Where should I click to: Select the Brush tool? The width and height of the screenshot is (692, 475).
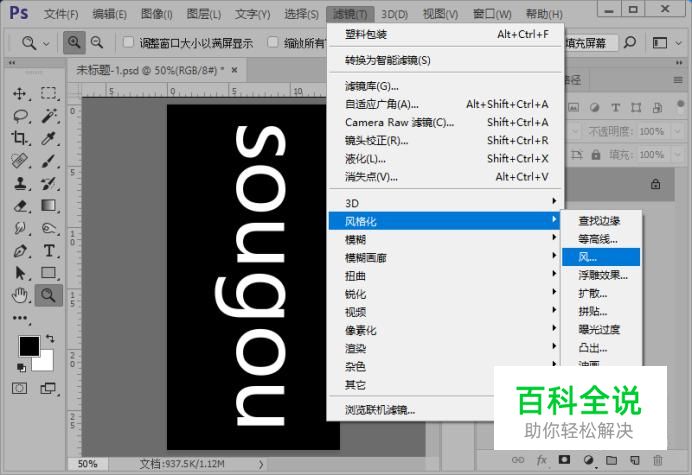pyautogui.click(x=49, y=161)
